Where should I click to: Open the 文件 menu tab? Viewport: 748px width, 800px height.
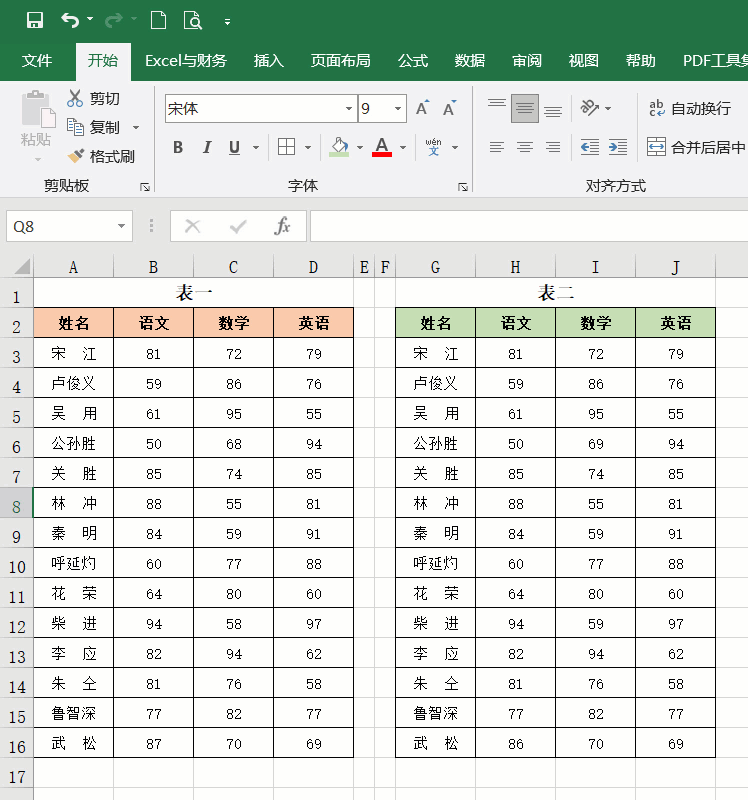point(37,61)
